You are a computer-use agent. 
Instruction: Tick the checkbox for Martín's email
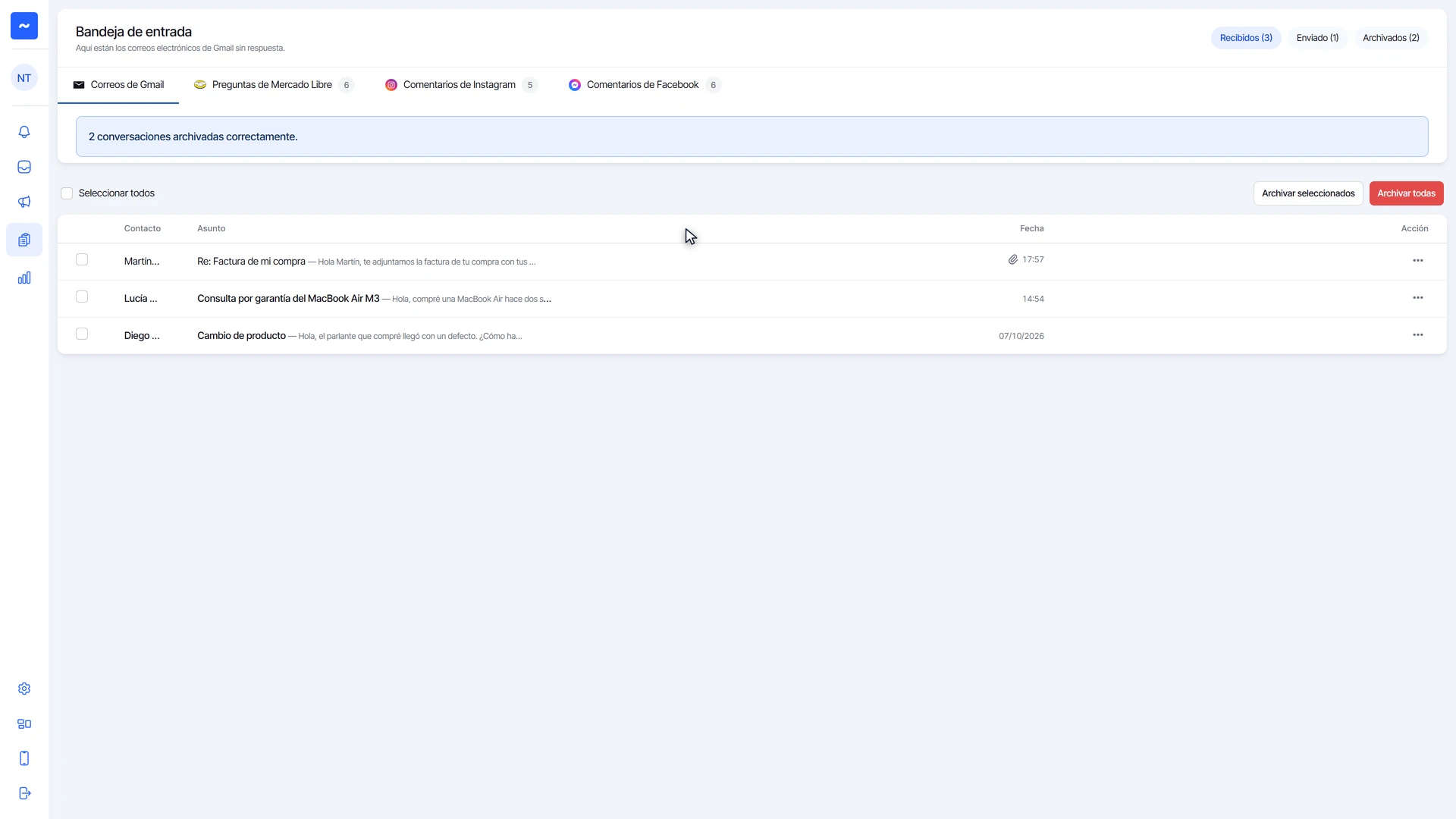82,259
